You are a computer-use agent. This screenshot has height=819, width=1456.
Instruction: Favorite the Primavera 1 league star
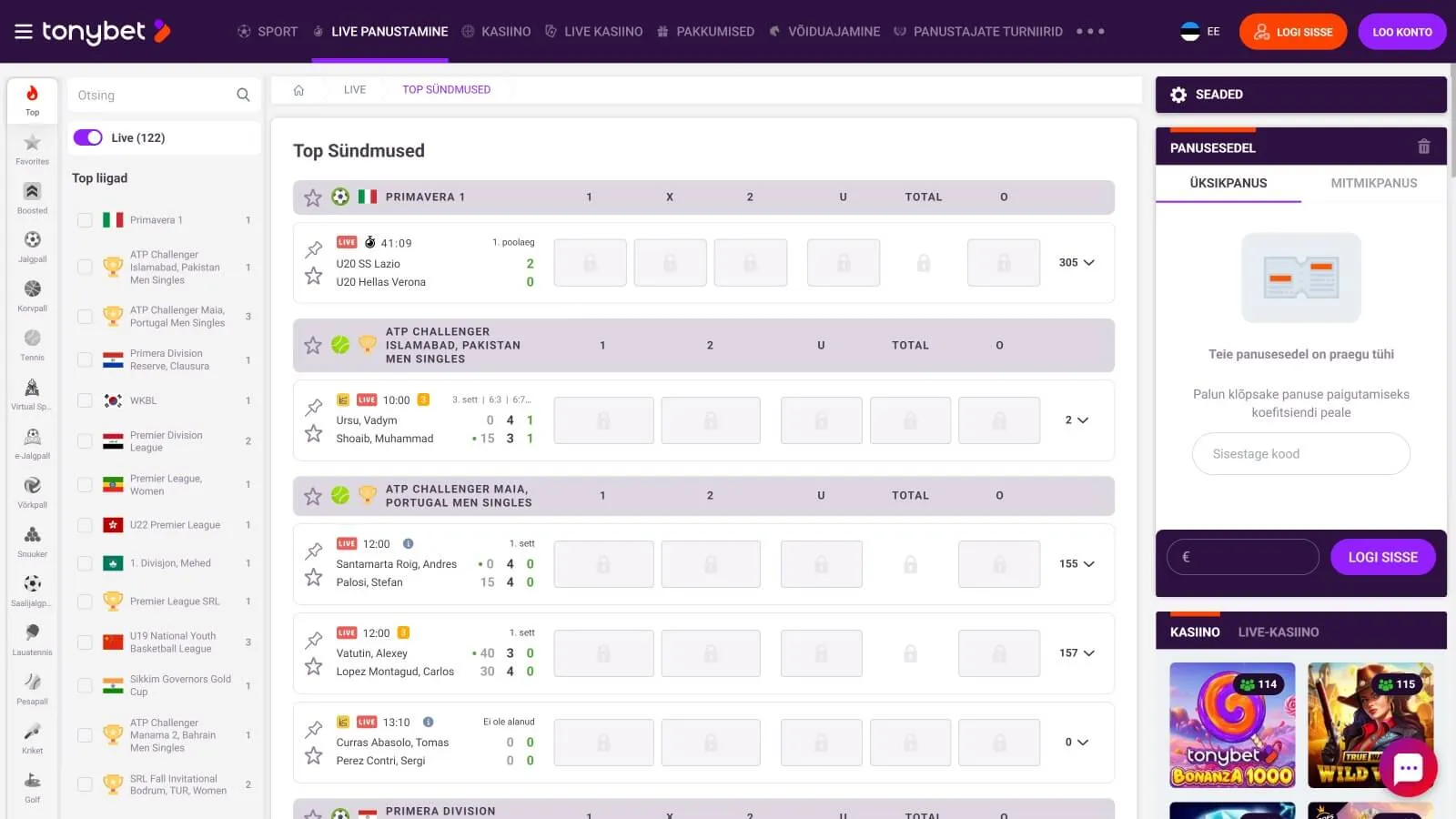[313, 197]
